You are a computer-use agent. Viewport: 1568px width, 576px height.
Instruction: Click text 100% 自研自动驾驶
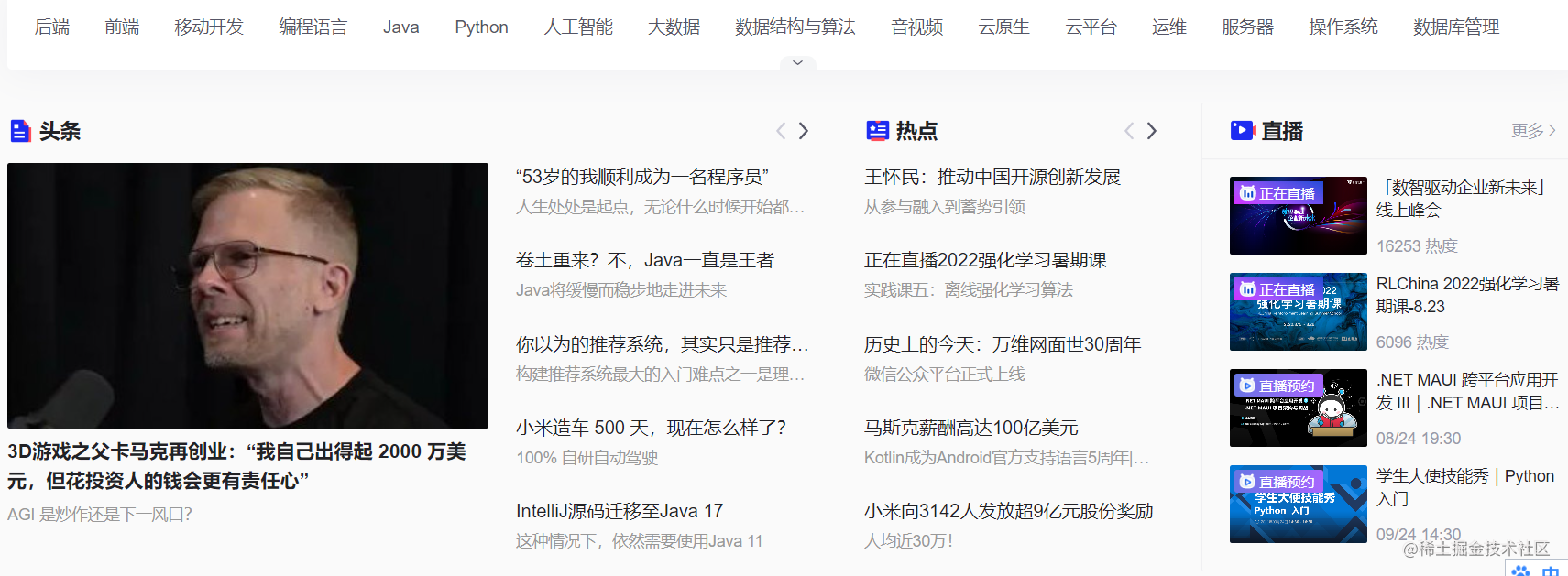[587, 458]
